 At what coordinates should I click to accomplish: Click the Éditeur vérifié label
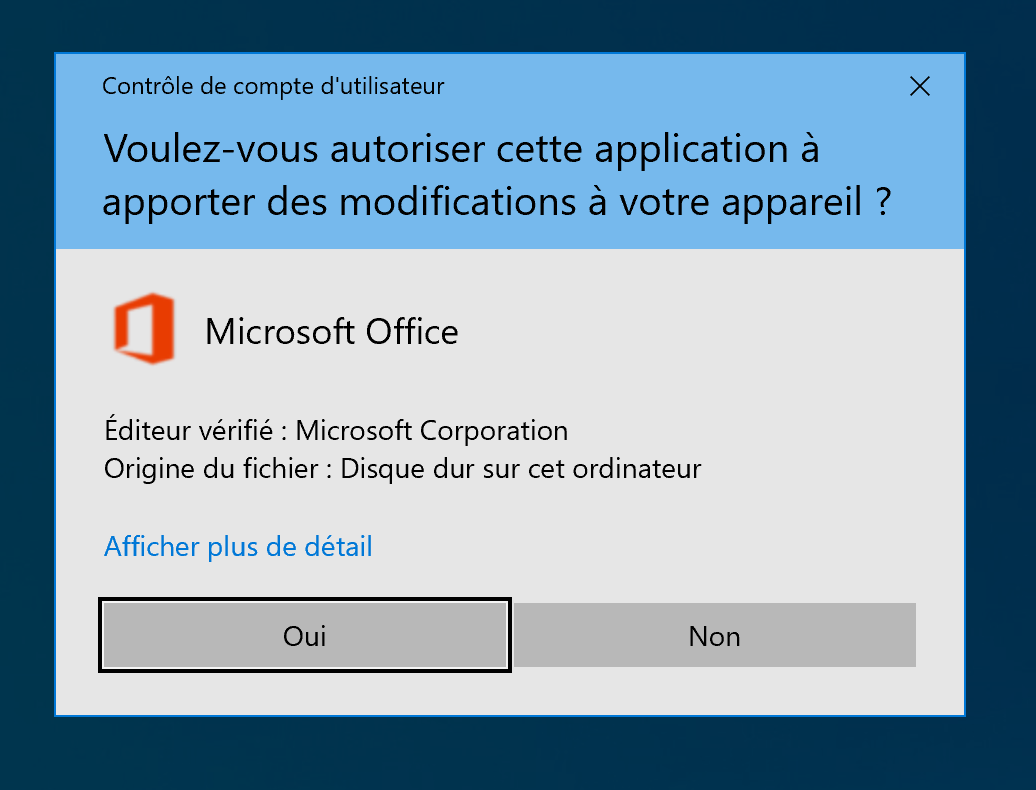pyautogui.click(x=188, y=431)
